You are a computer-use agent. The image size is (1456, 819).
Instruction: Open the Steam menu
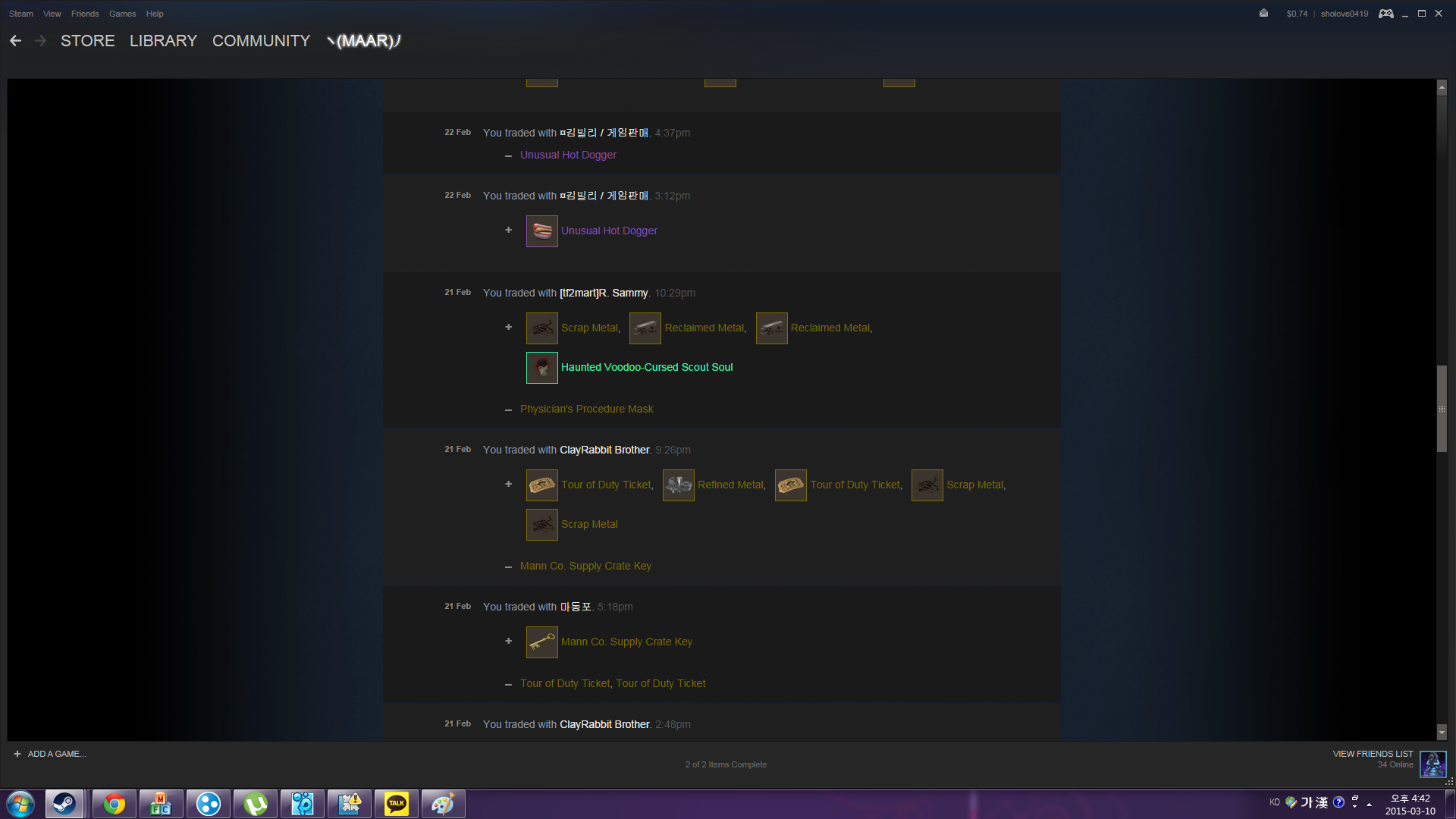click(x=20, y=14)
